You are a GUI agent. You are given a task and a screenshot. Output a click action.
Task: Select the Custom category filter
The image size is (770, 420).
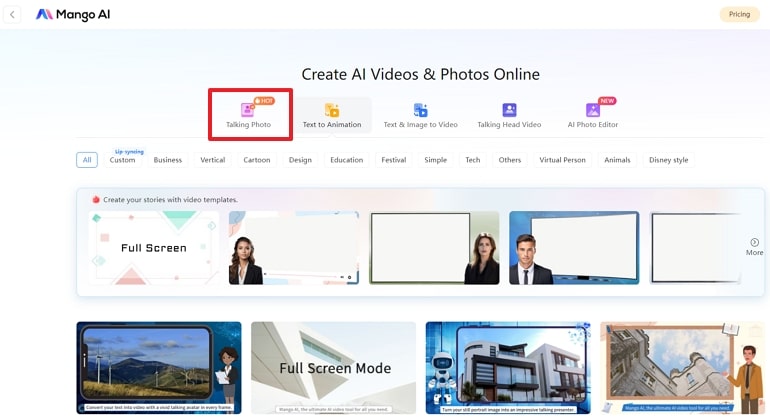pyautogui.click(x=122, y=160)
